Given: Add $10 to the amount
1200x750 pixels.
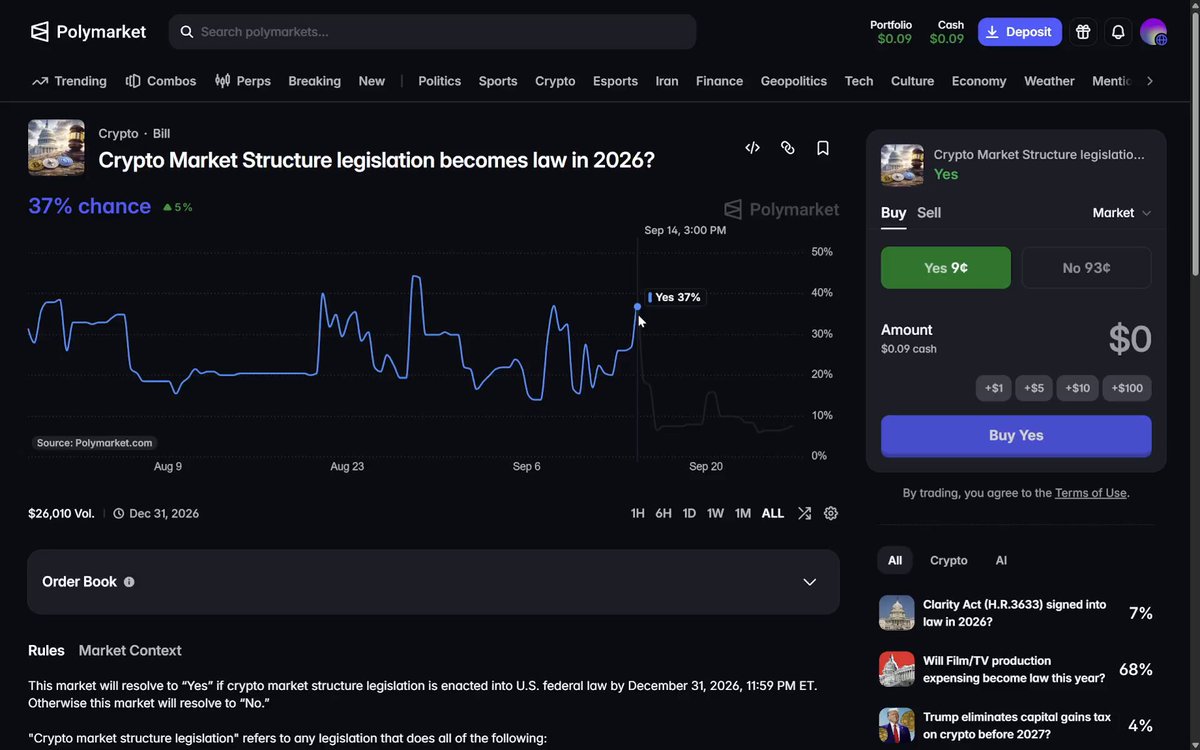Looking at the screenshot, I should 1078,388.
